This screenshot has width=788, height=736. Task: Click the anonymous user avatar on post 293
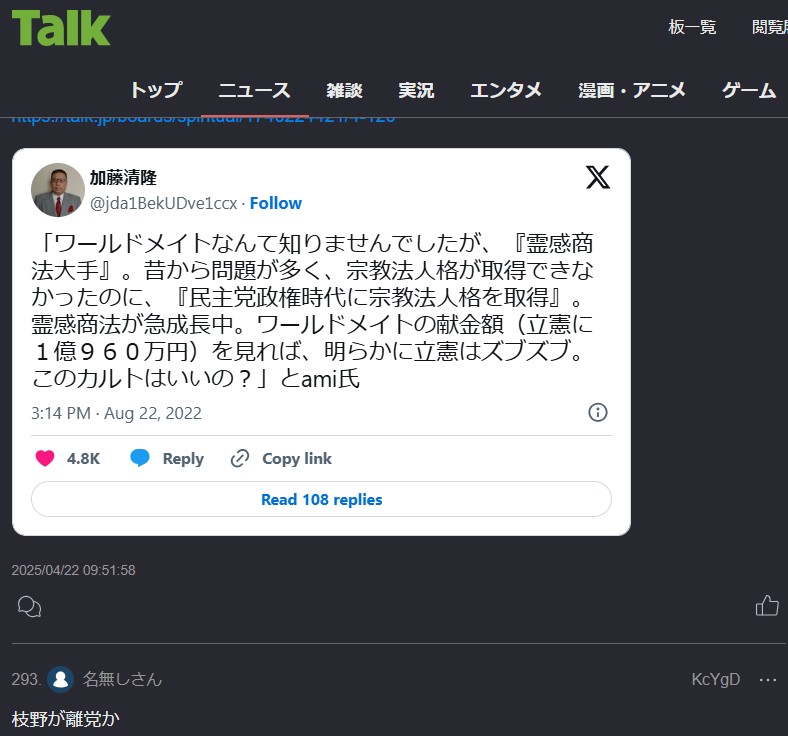point(61,680)
